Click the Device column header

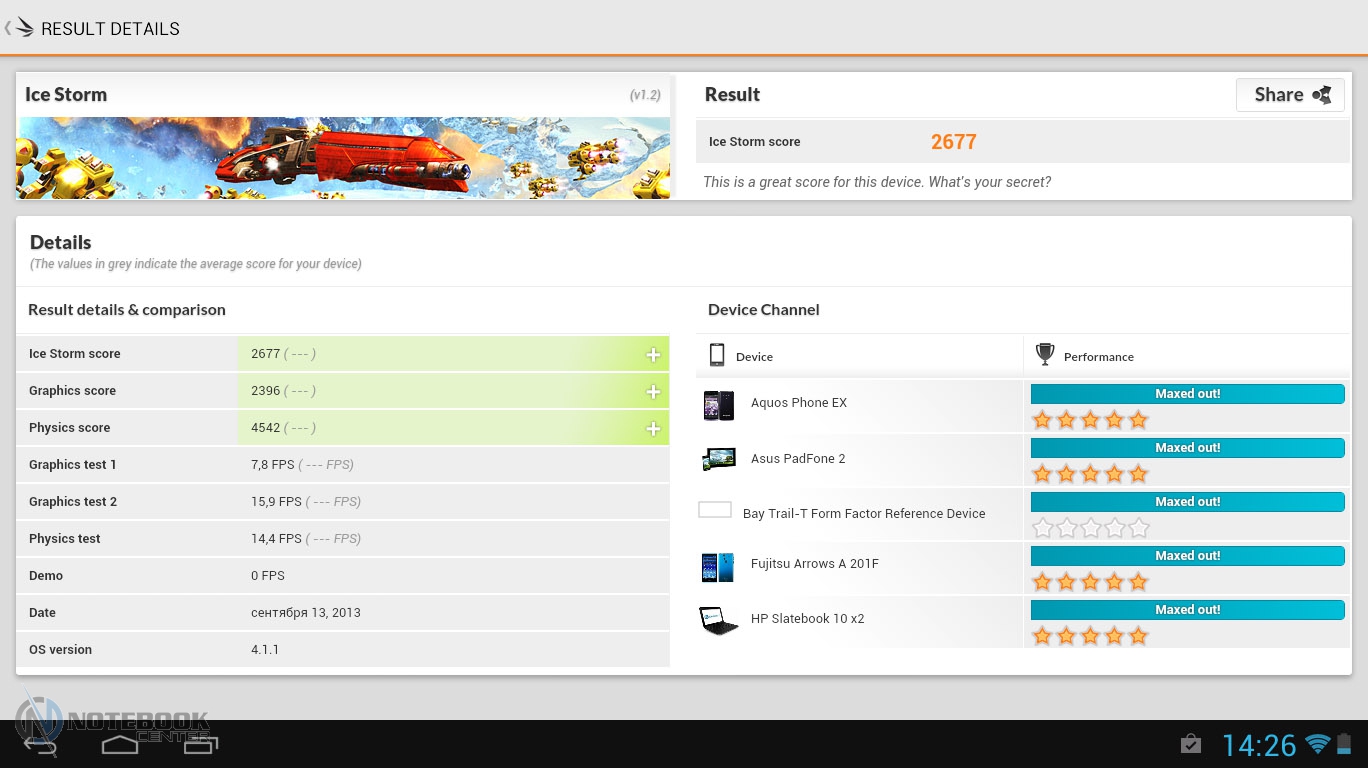[x=753, y=357]
